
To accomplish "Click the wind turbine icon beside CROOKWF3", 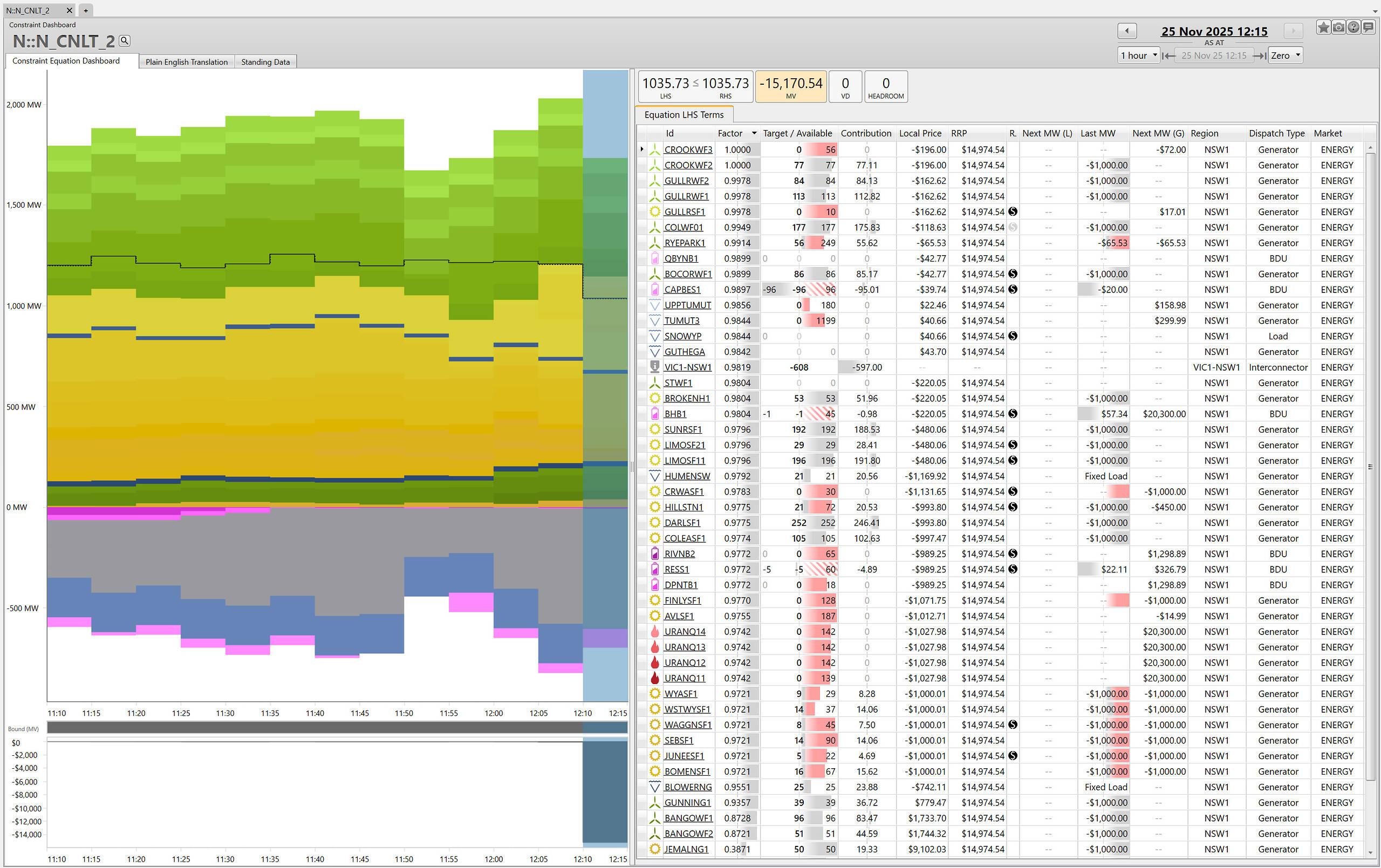I will [654, 150].
